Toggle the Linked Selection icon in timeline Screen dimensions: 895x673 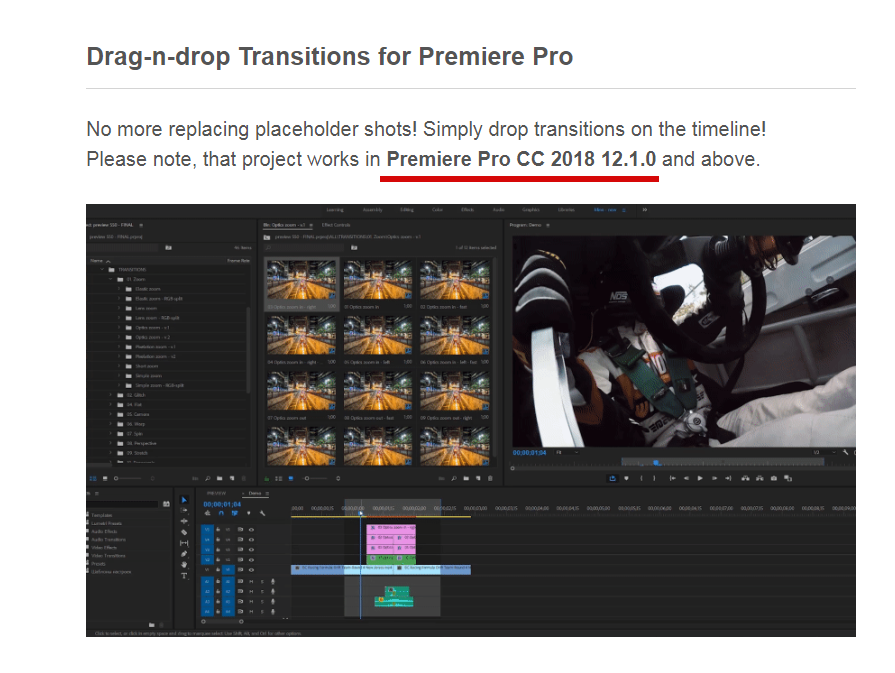point(235,513)
